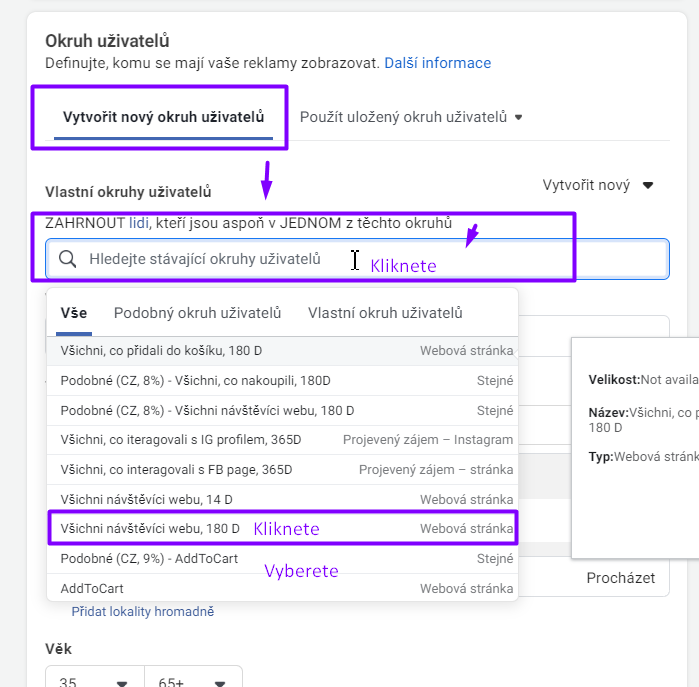Select the 'AddToCart' website audience

(x=283, y=588)
